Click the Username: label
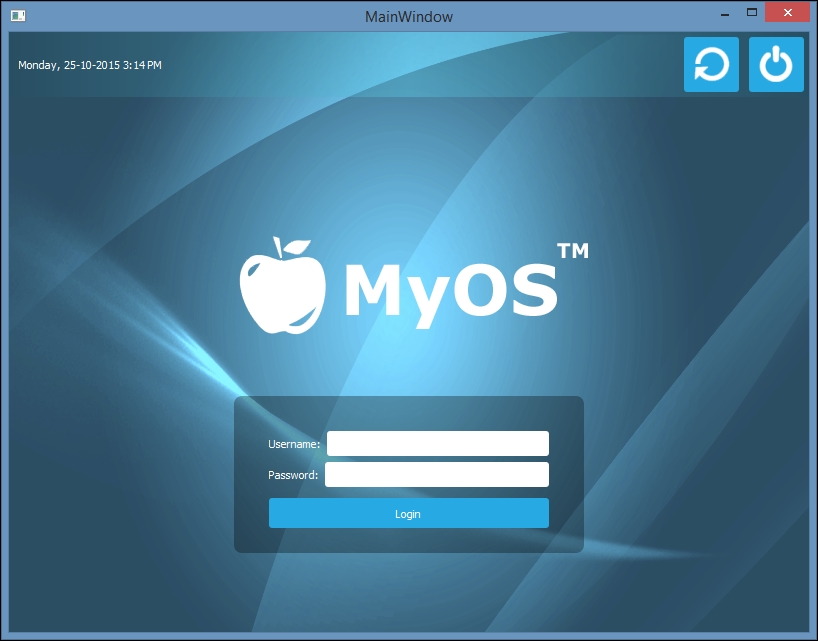818x641 pixels. [294, 444]
